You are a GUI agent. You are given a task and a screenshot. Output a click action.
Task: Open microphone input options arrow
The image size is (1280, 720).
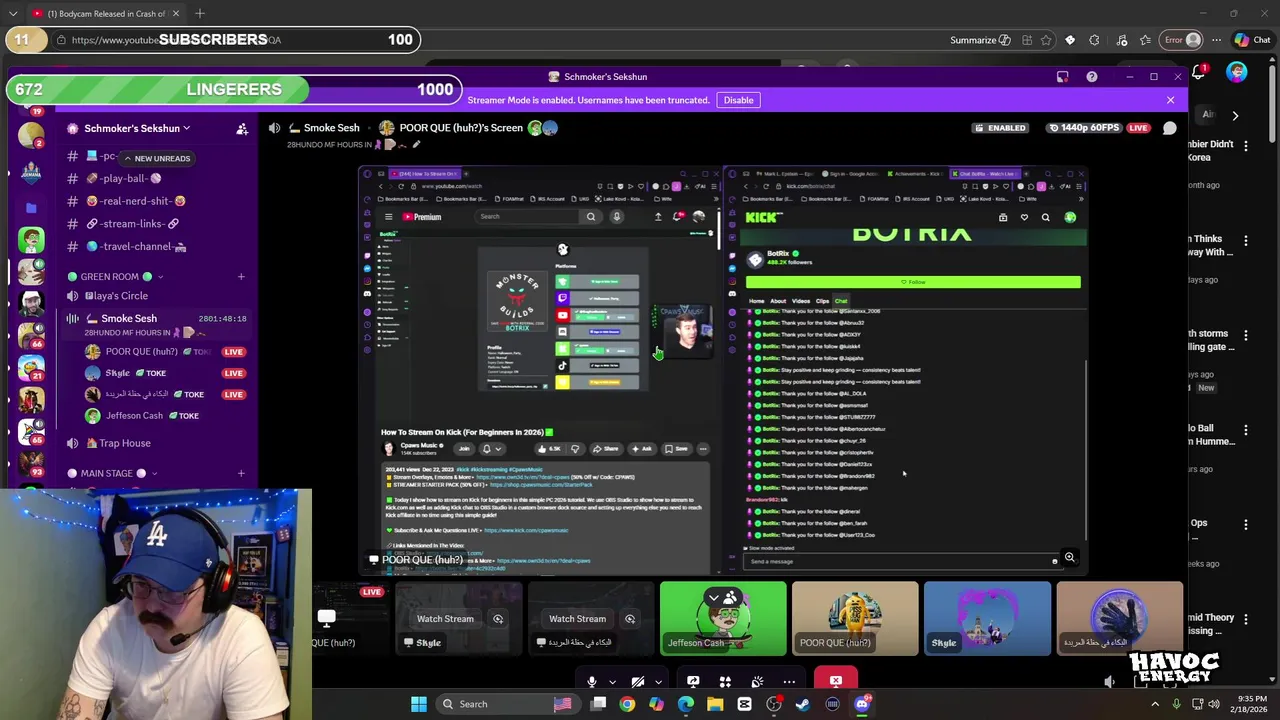pos(612,682)
